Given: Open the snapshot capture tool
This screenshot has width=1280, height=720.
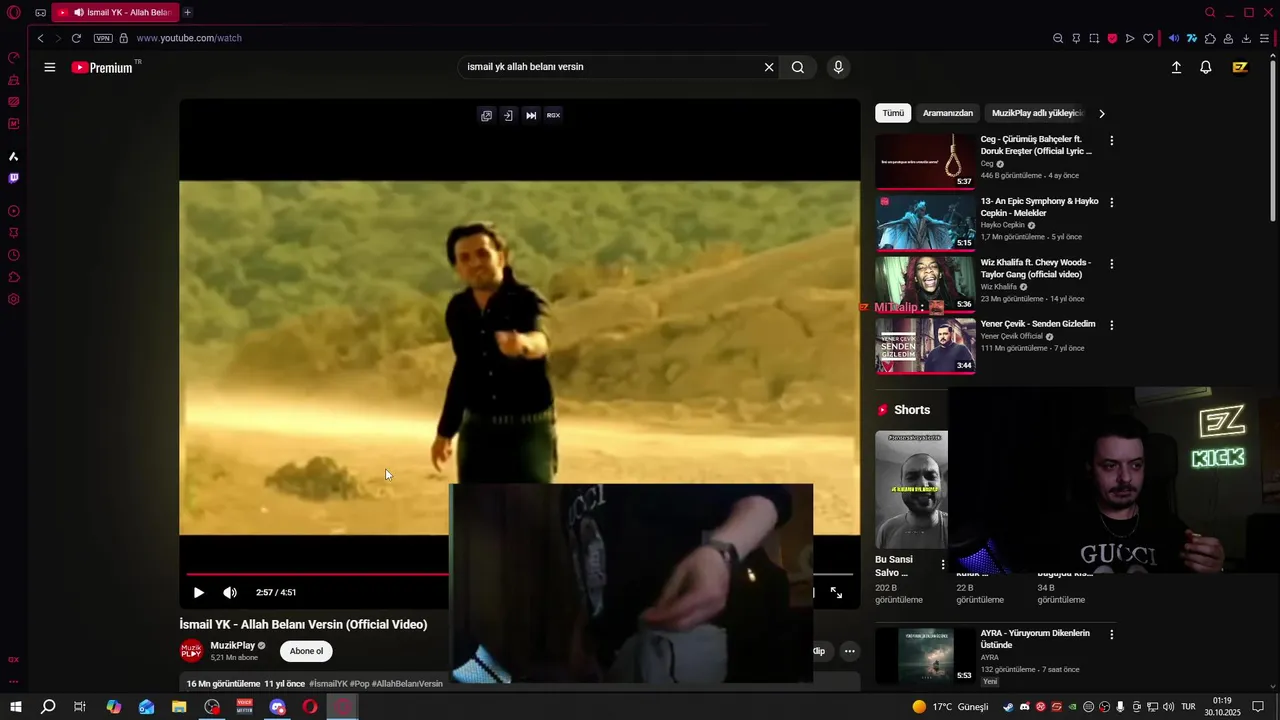Looking at the screenshot, I should (1094, 38).
